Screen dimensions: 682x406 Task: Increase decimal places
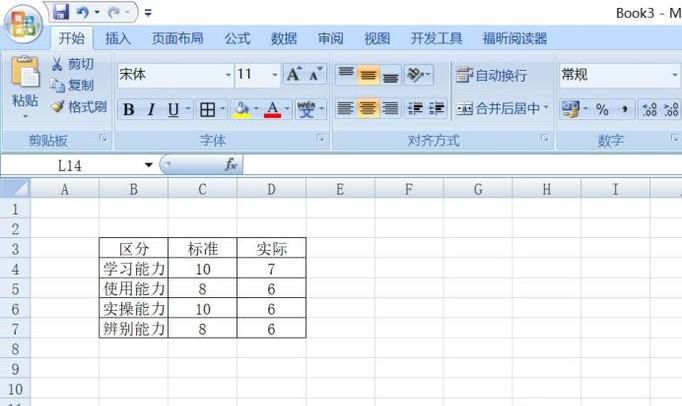(649, 109)
